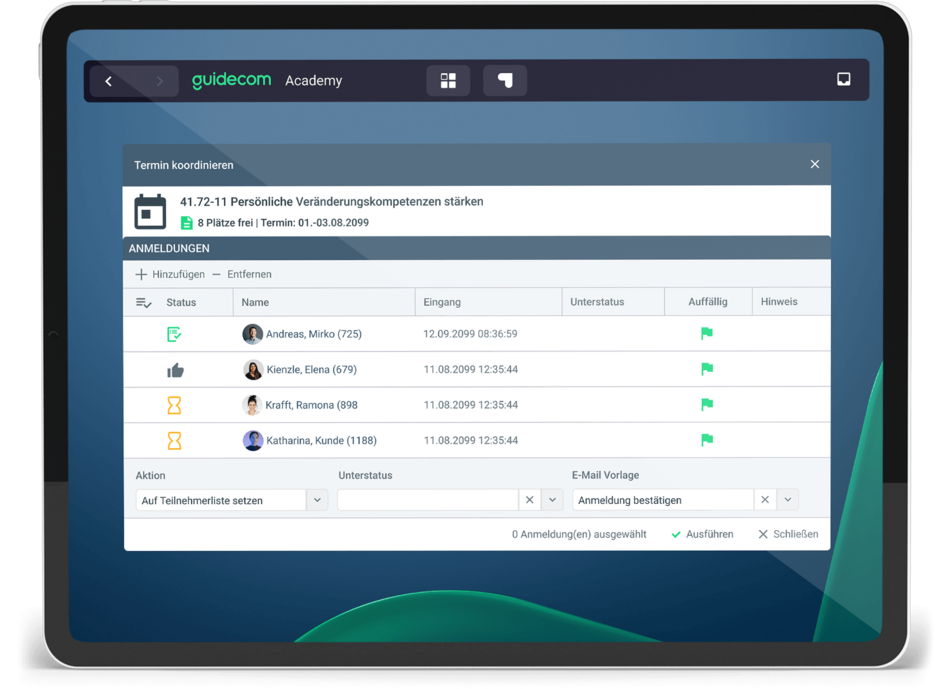Click hourglass status of Krafft, Ramona
The height and width of the screenshot is (689, 951).
coord(174,405)
